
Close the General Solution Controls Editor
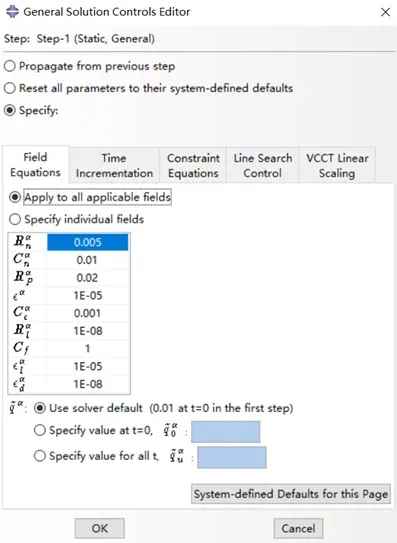[385, 12]
